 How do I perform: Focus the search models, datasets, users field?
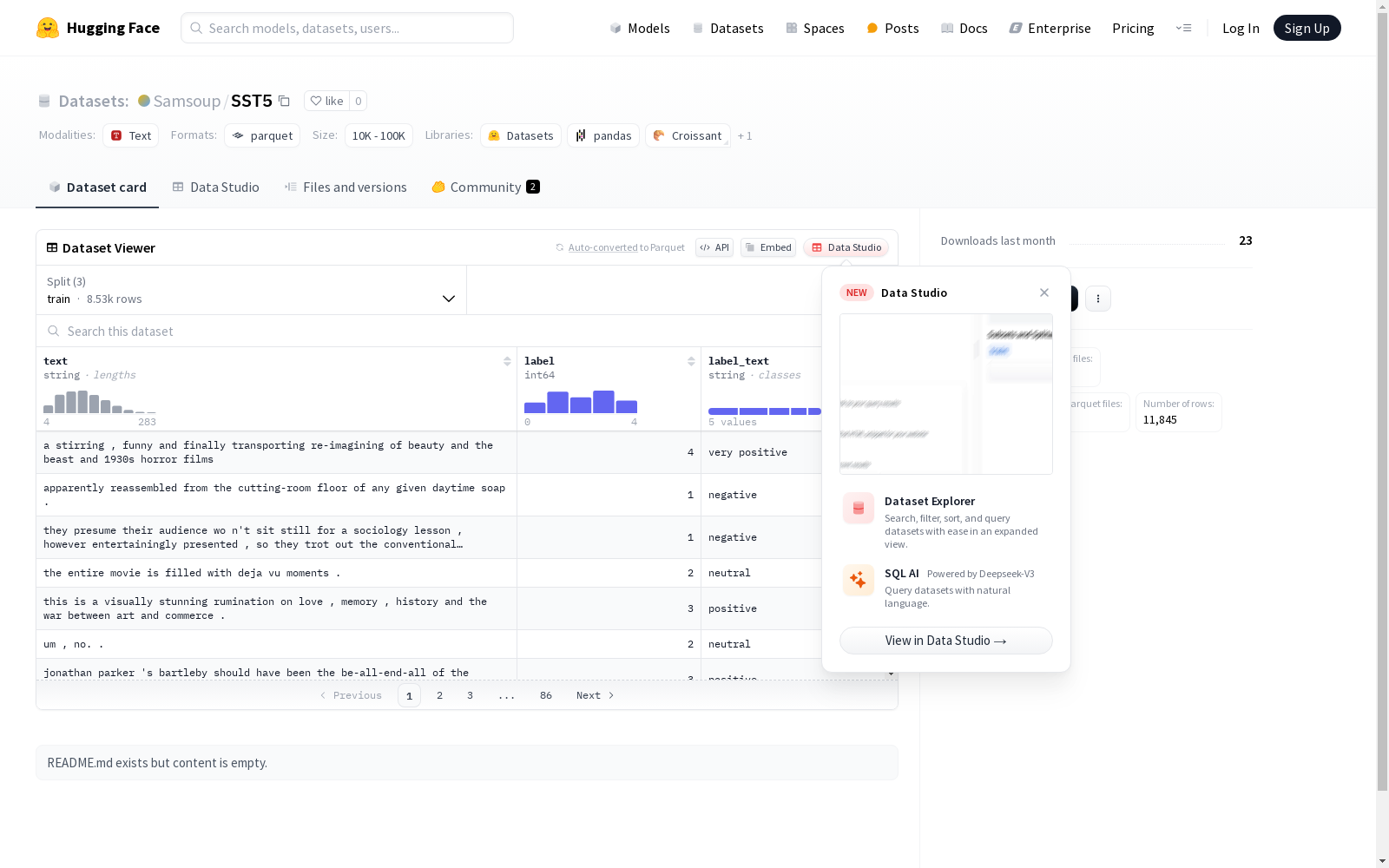[347, 28]
